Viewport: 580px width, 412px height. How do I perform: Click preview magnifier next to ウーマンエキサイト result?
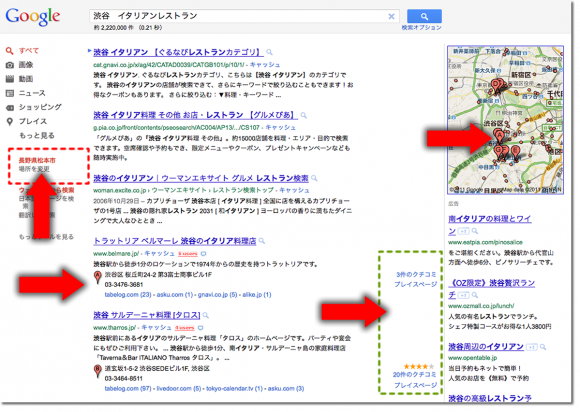tap(314, 179)
